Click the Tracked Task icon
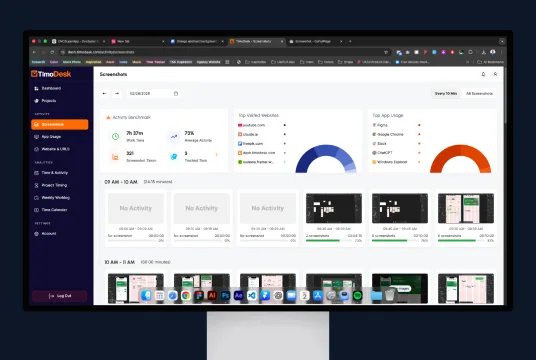Image resolution: width=536 pixels, height=360 pixels. click(x=174, y=157)
